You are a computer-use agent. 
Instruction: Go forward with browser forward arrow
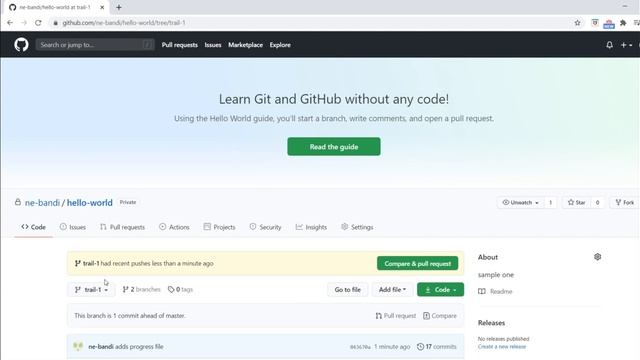click(24, 23)
